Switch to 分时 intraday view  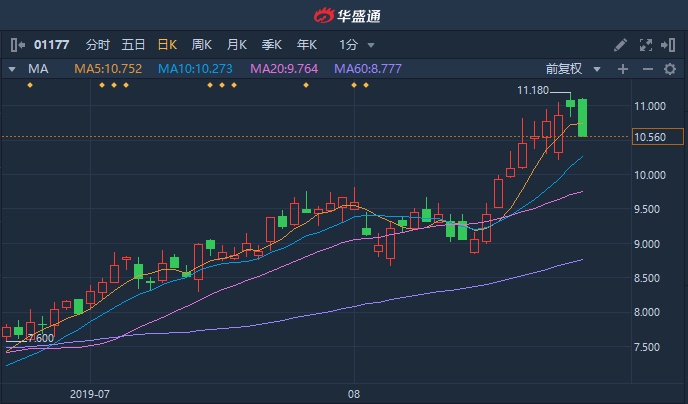(x=98, y=45)
